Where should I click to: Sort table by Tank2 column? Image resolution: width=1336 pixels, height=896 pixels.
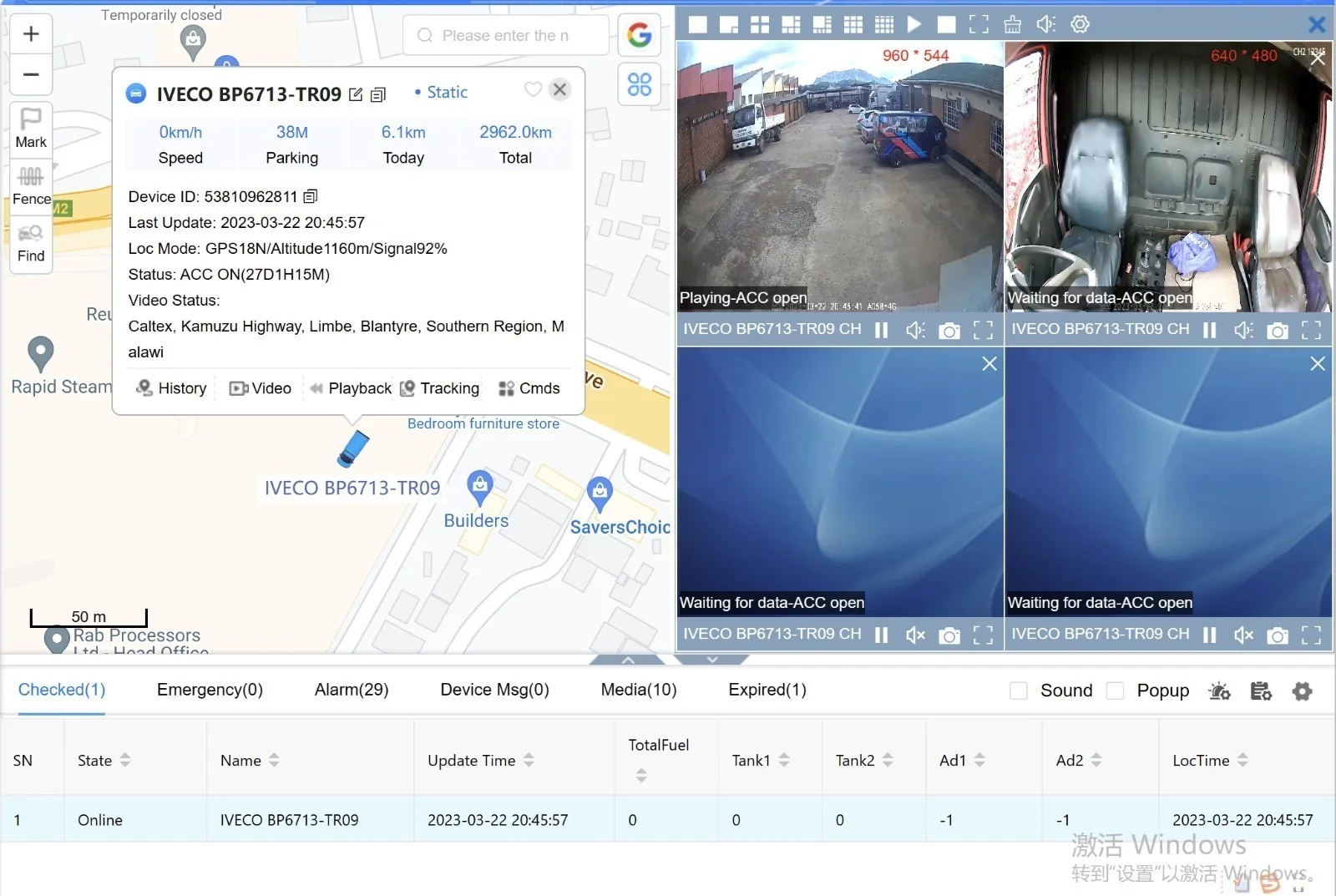tap(888, 760)
